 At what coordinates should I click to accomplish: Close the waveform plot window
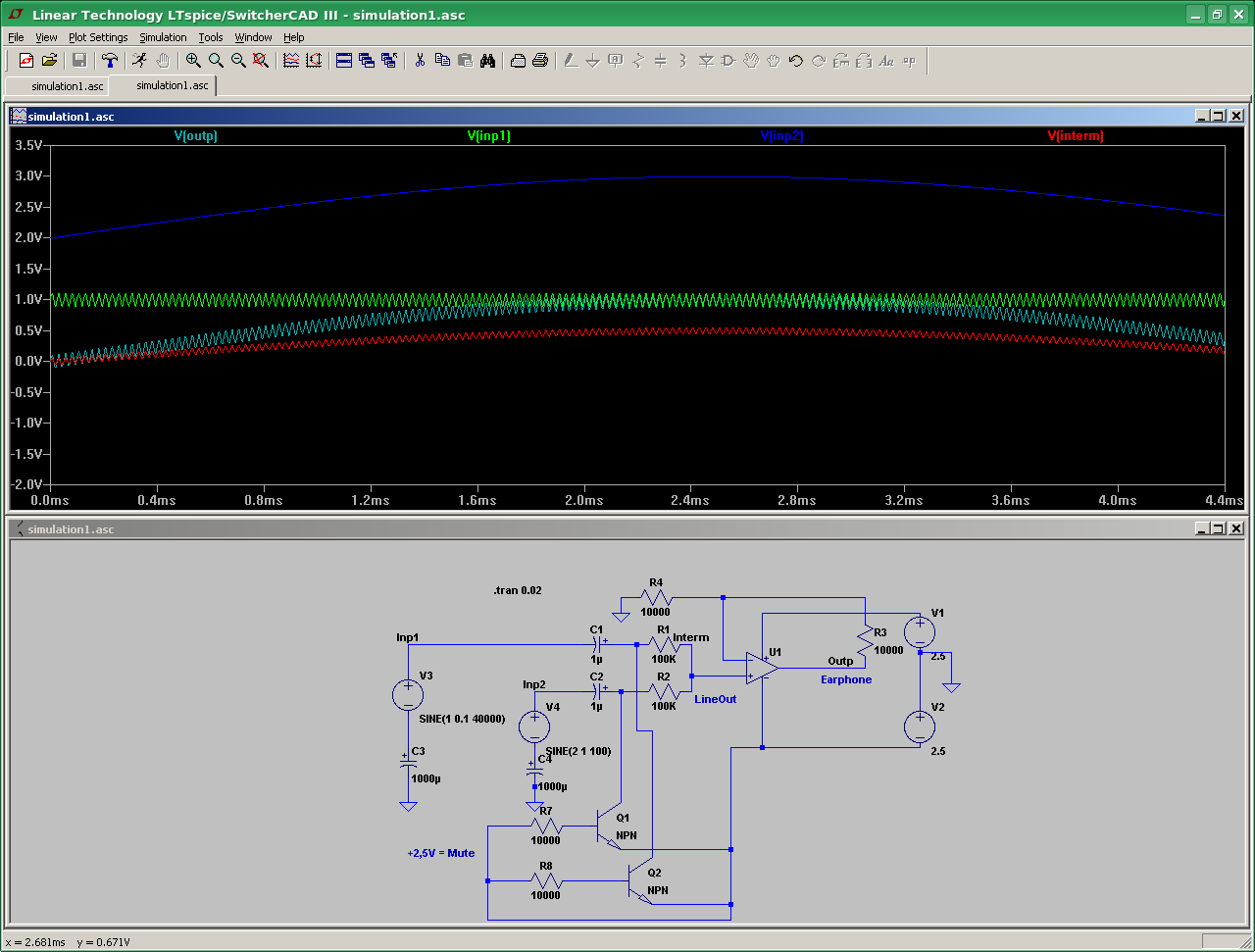pyautogui.click(x=1236, y=116)
